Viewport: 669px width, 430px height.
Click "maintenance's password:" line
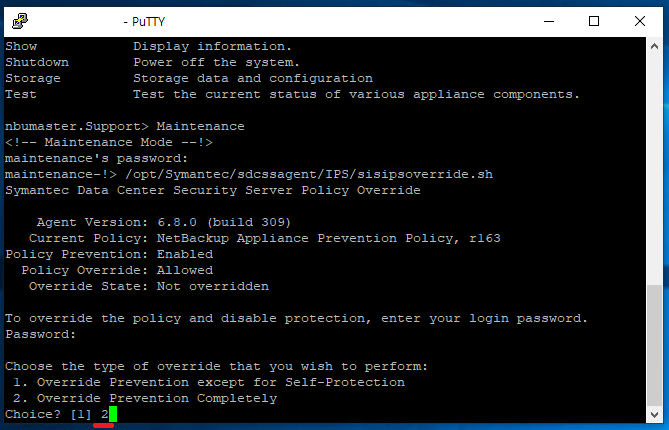click(x=96, y=158)
